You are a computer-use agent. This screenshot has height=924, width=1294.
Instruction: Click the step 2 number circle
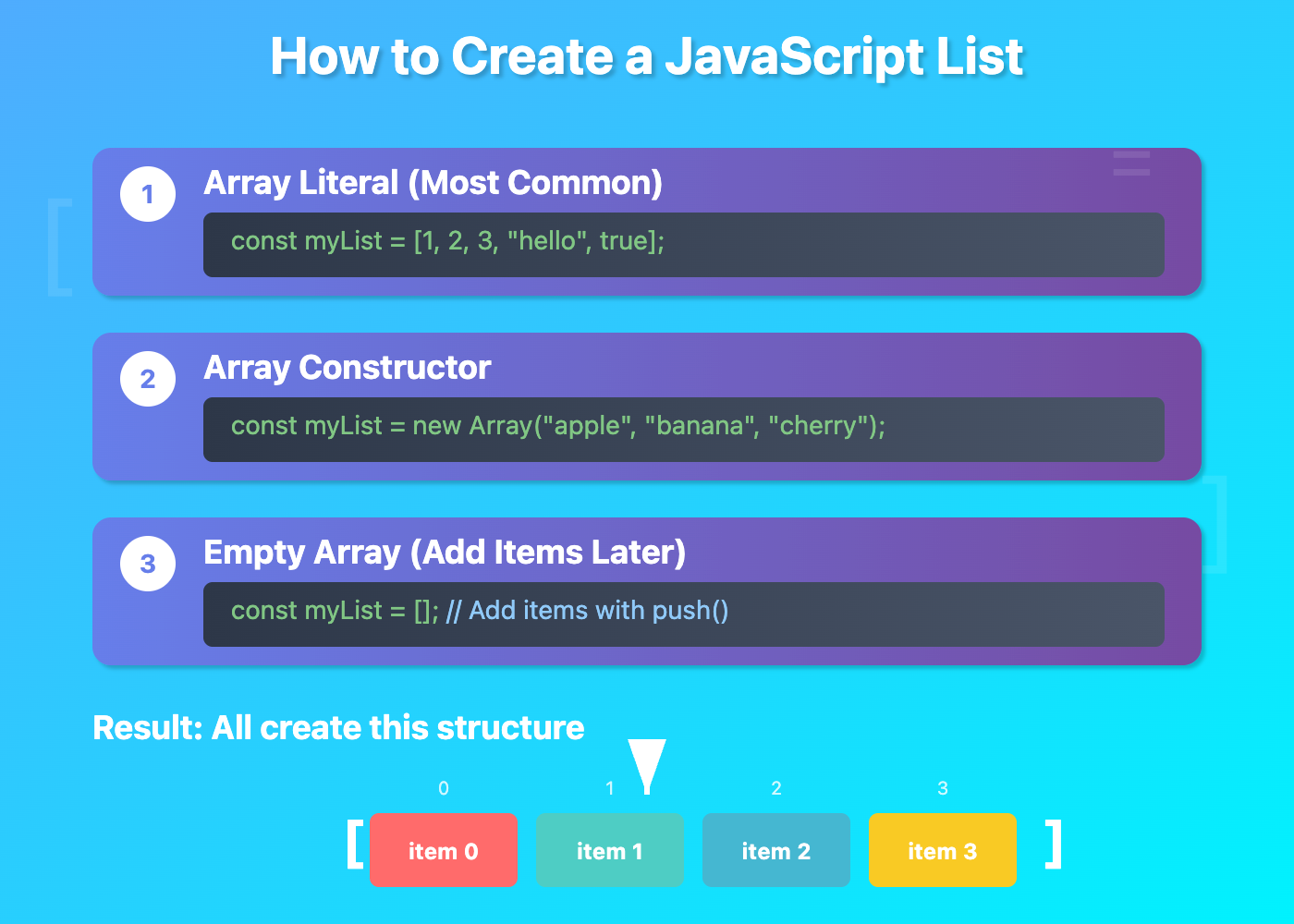click(148, 379)
